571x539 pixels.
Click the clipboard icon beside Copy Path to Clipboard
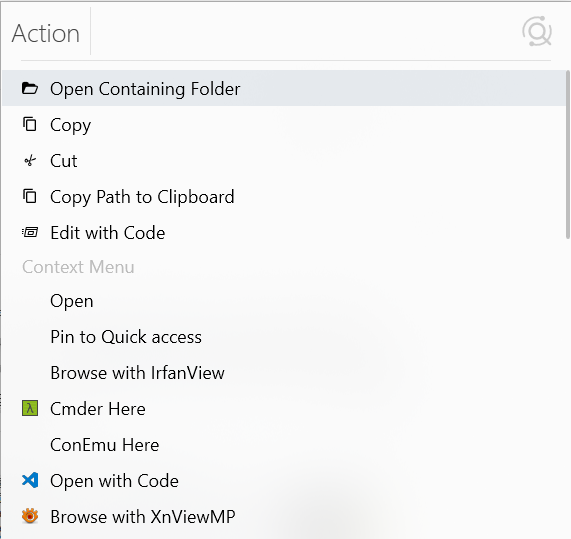pyautogui.click(x=29, y=196)
